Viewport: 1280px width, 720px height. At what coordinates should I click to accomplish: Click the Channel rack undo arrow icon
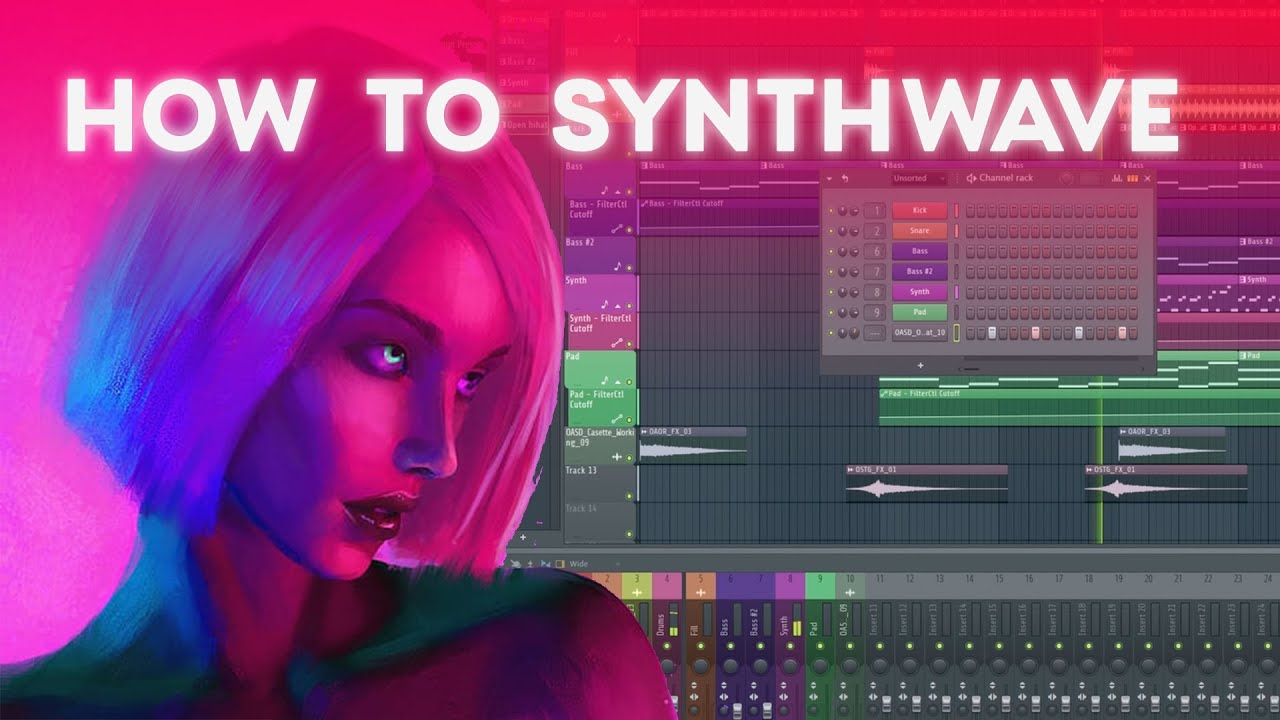(x=845, y=178)
